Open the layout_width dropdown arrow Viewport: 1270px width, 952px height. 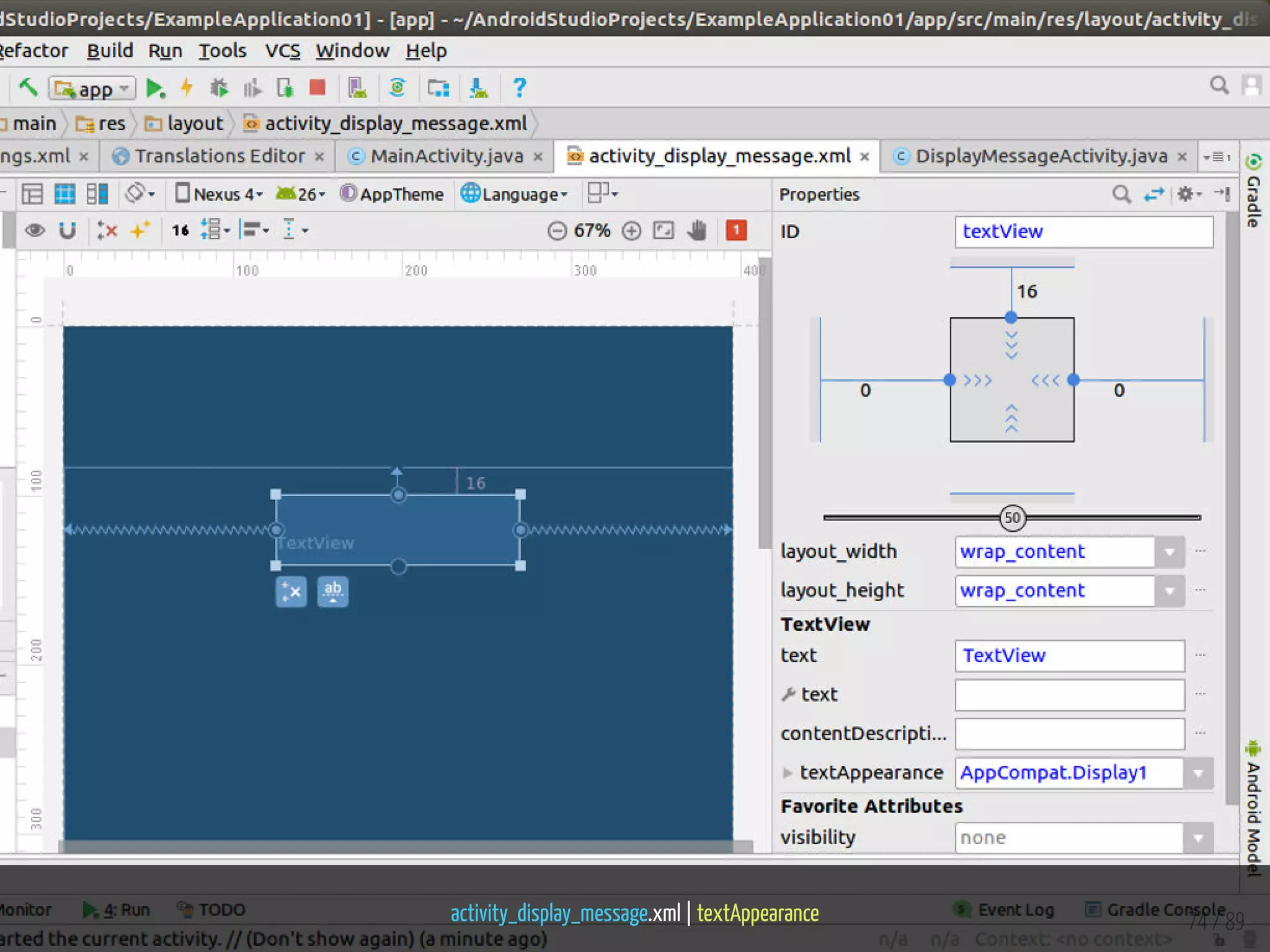tap(1170, 552)
